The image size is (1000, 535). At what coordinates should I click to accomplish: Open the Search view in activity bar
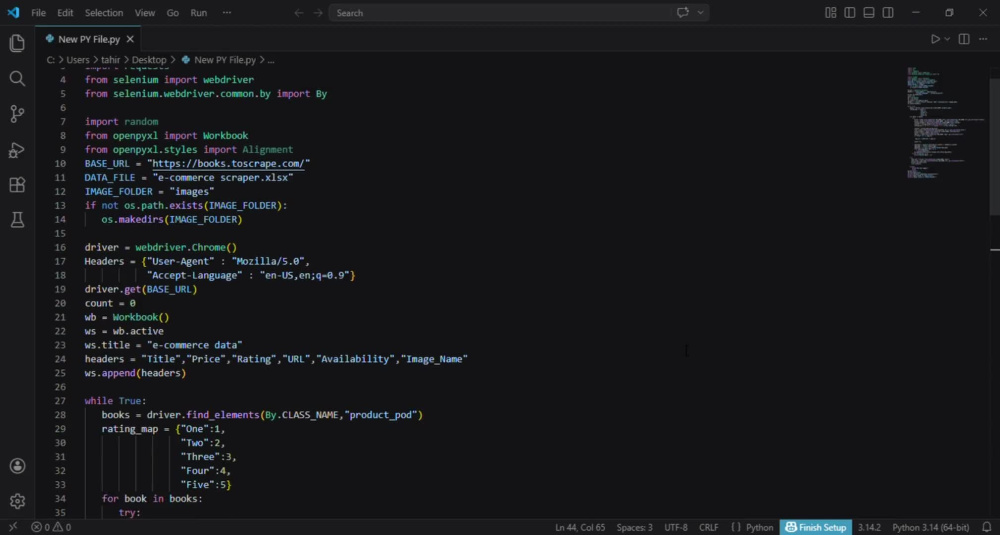17,78
